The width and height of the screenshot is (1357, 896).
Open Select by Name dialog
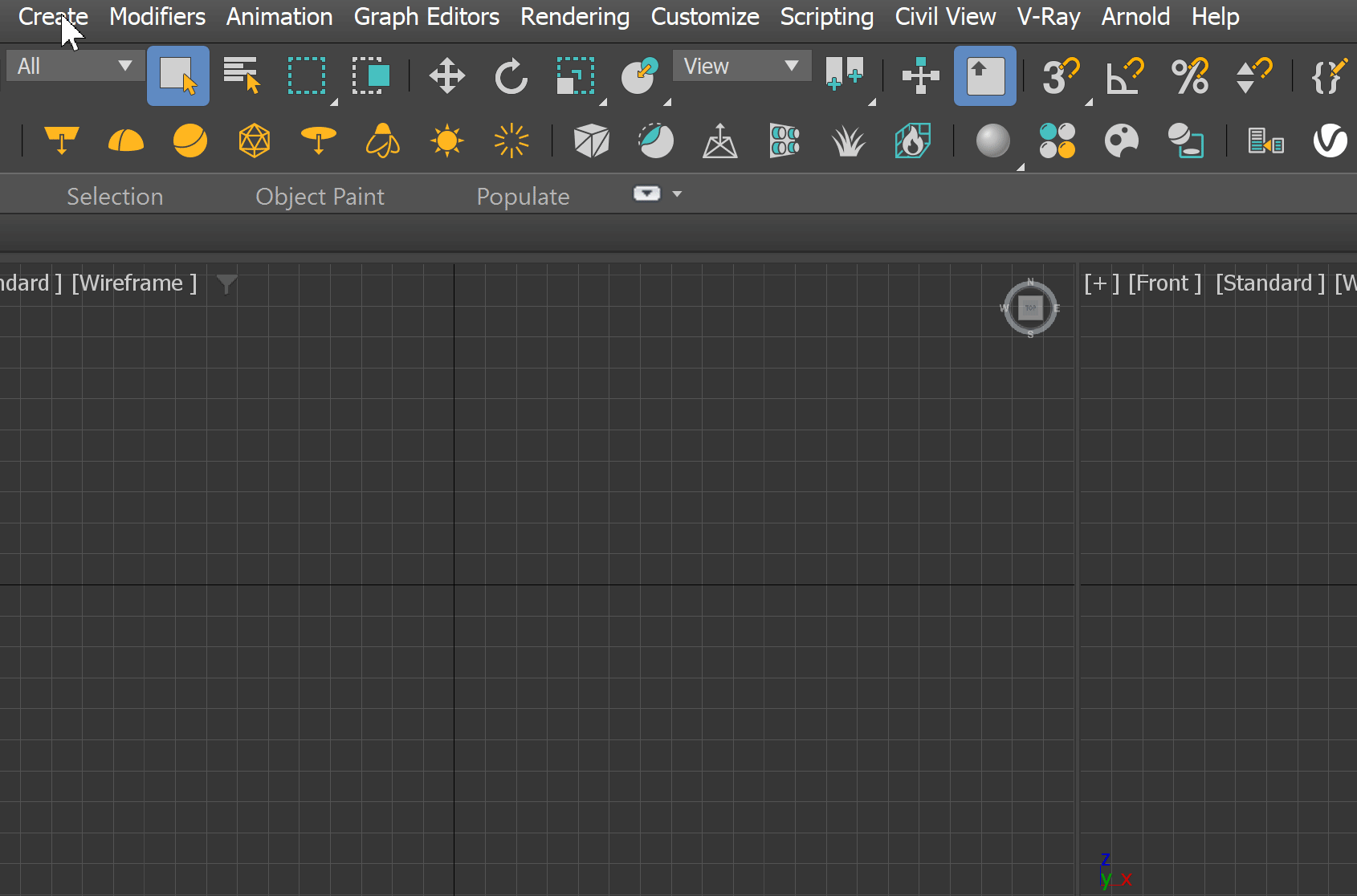coord(242,75)
